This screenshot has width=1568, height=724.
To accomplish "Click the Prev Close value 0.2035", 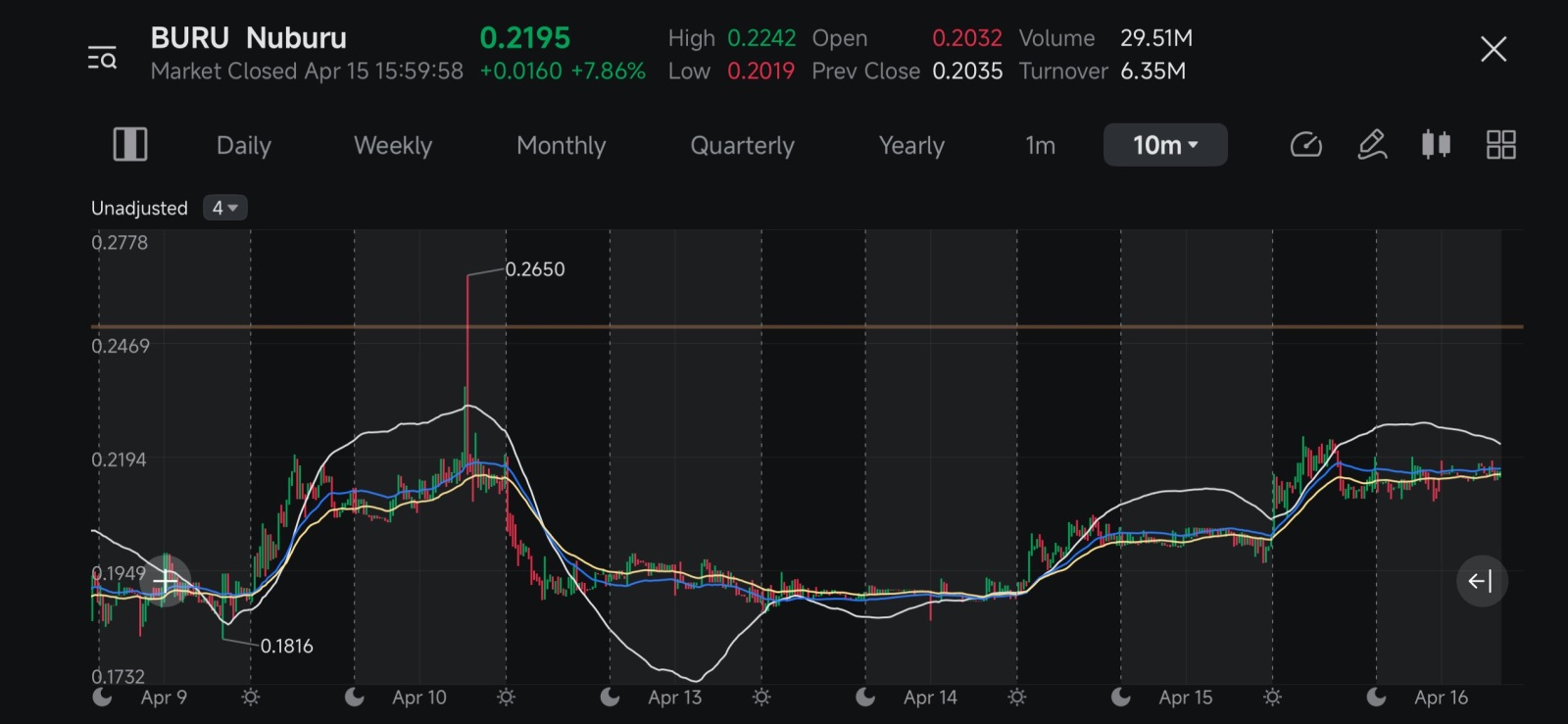I will 967,72.
